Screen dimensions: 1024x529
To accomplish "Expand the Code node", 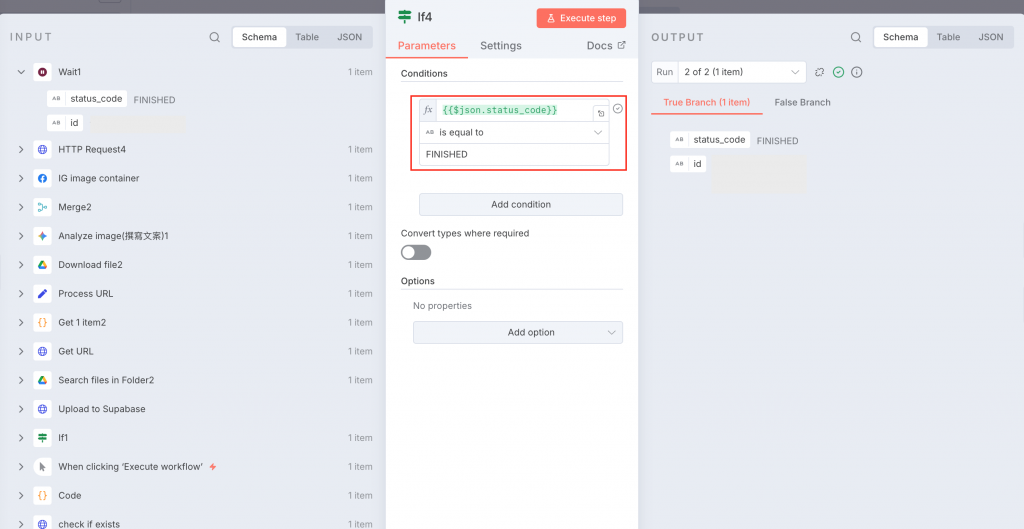I will (x=21, y=495).
